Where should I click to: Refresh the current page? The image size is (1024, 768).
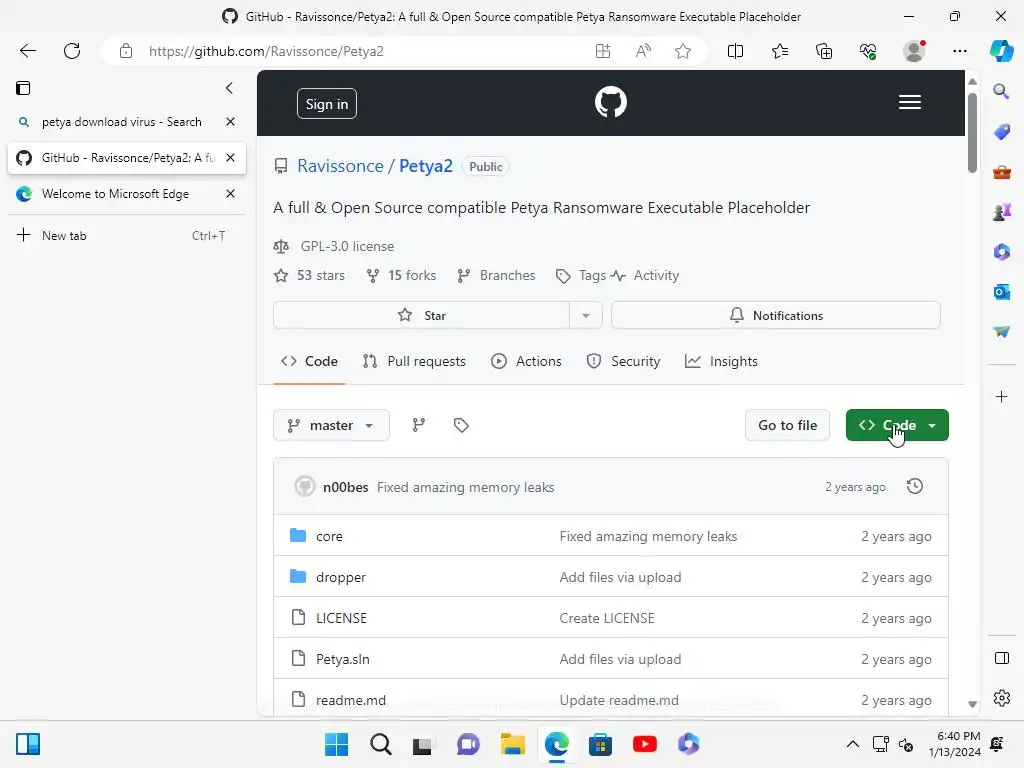(72, 51)
